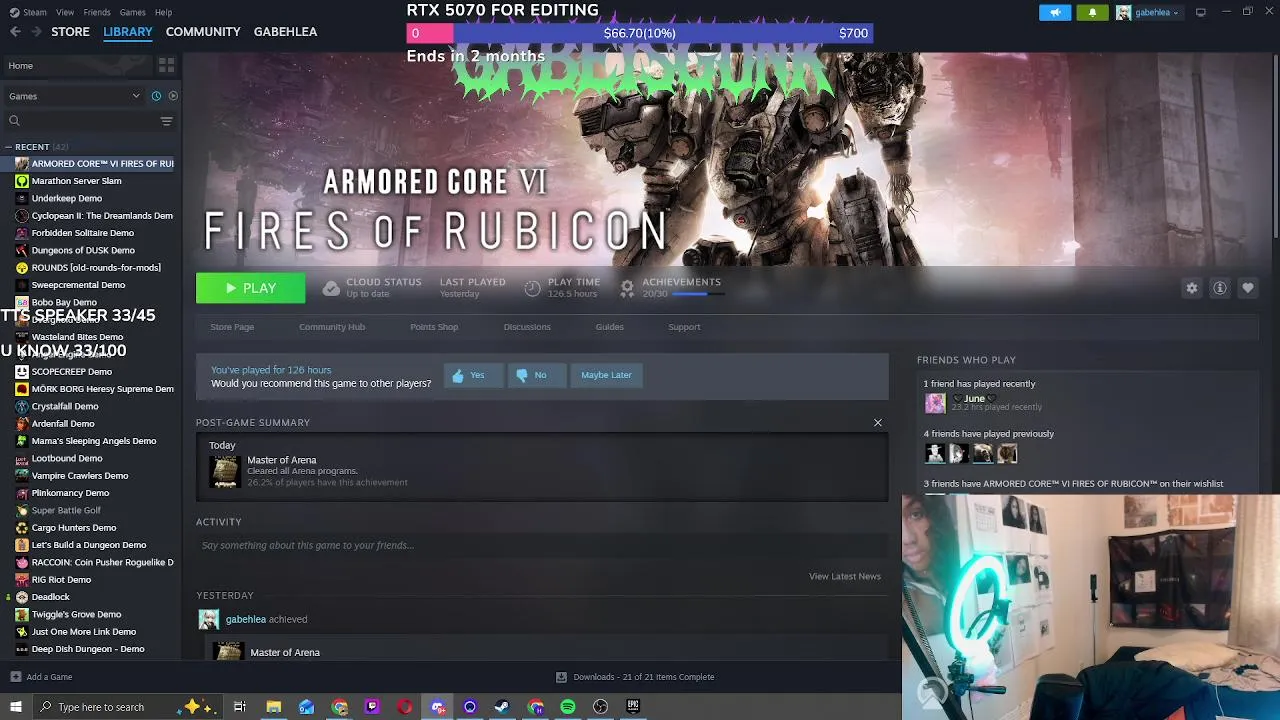Open the Help menu

click(x=163, y=12)
